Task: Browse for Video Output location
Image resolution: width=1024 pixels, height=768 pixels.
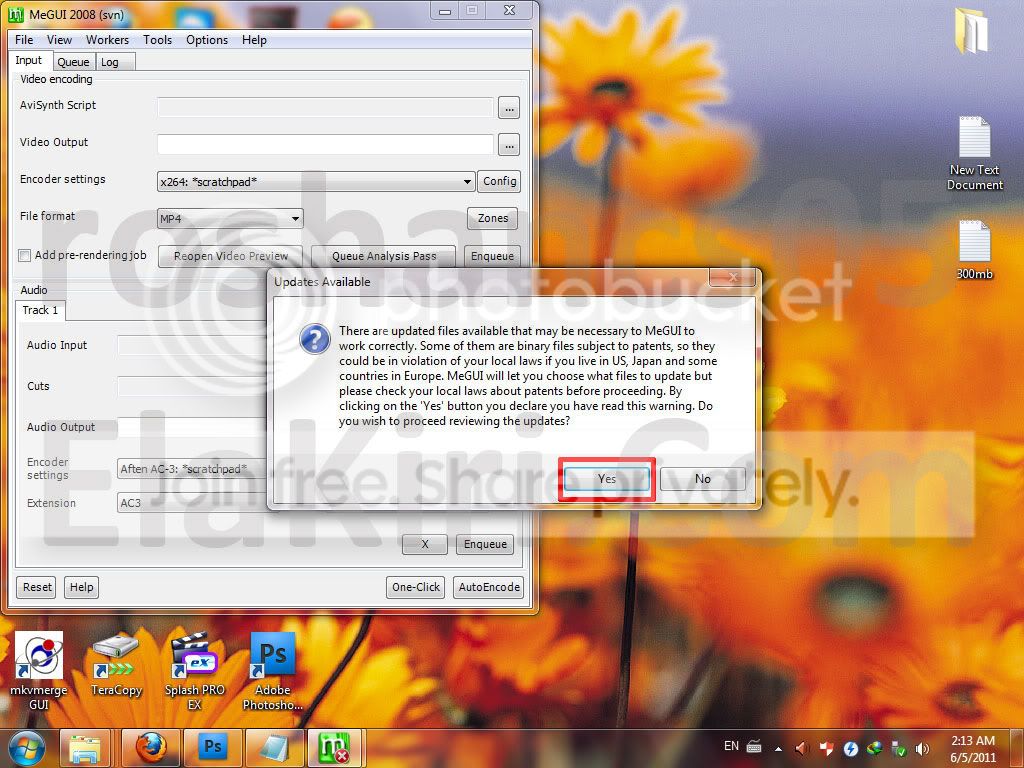Action: [509, 145]
